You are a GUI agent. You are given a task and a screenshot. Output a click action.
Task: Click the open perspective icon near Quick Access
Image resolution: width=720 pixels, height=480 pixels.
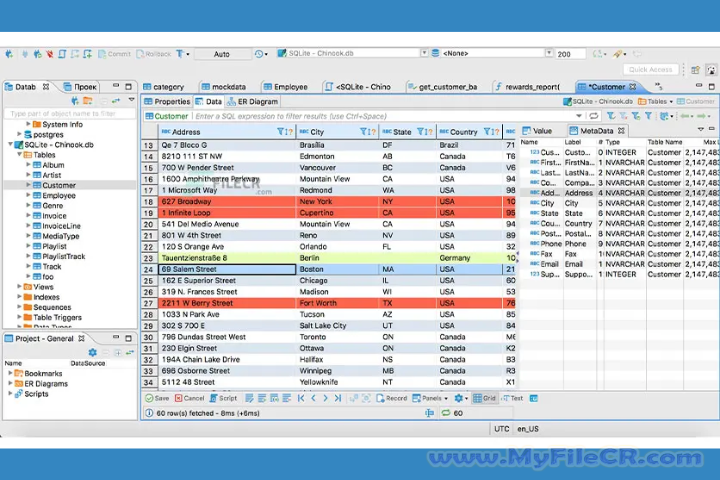pos(695,70)
